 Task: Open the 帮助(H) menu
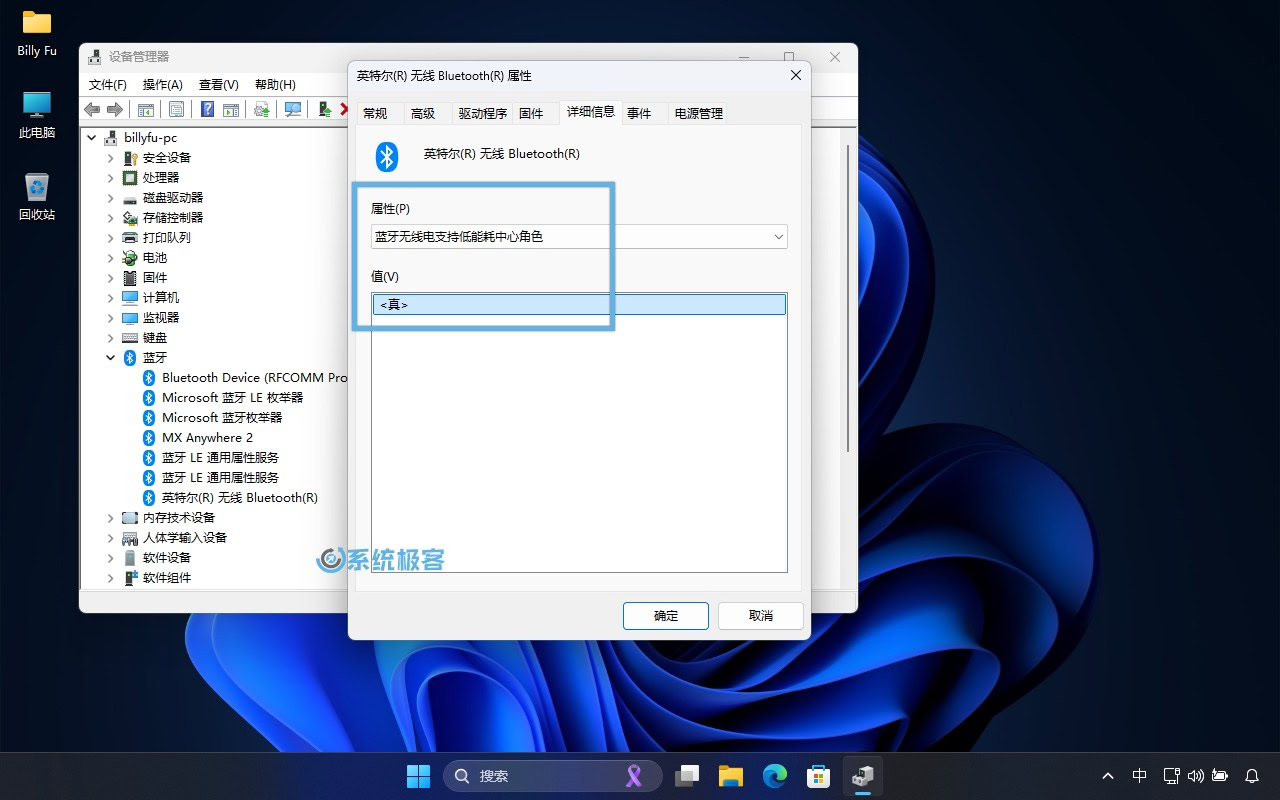(275, 85)
